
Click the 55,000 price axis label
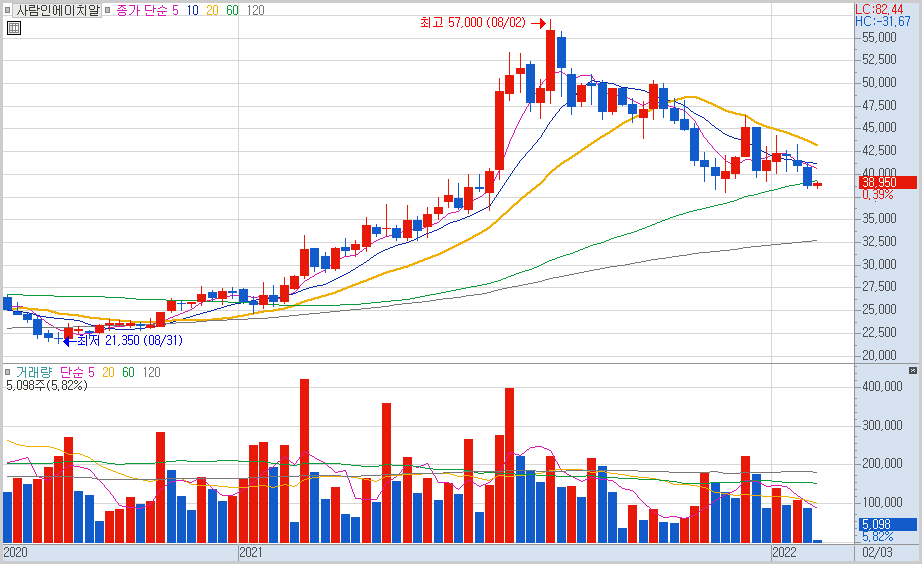[x=879, y=37]
